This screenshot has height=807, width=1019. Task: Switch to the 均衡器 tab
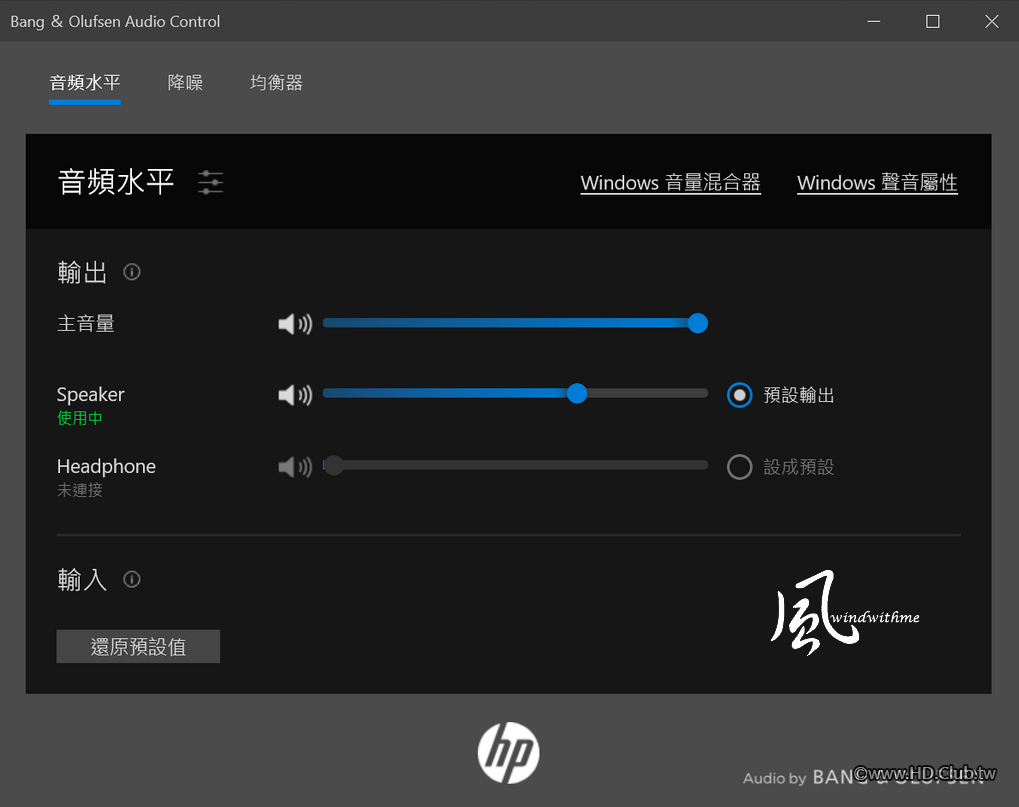click(276, 83)
